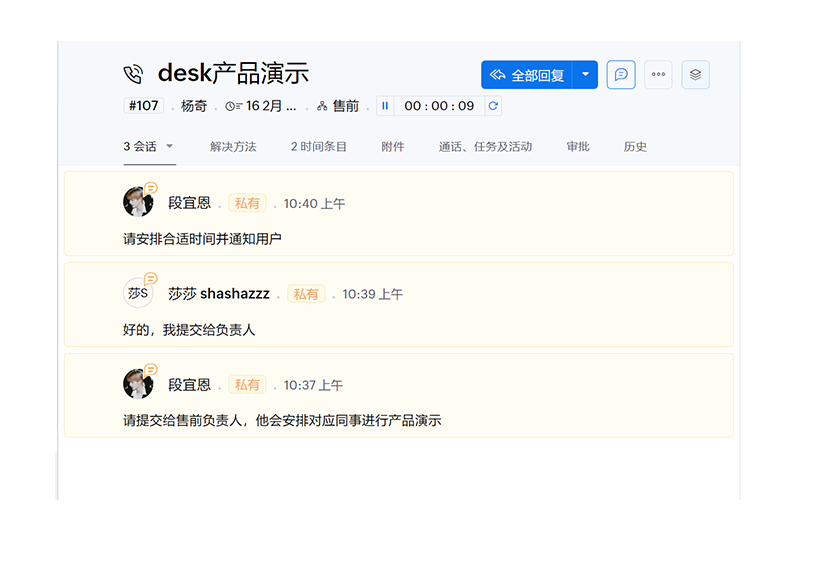Click 段宜恩's avatar on the 10:37 comment
The height and width of the screenshot is (586, 828).
138,384
